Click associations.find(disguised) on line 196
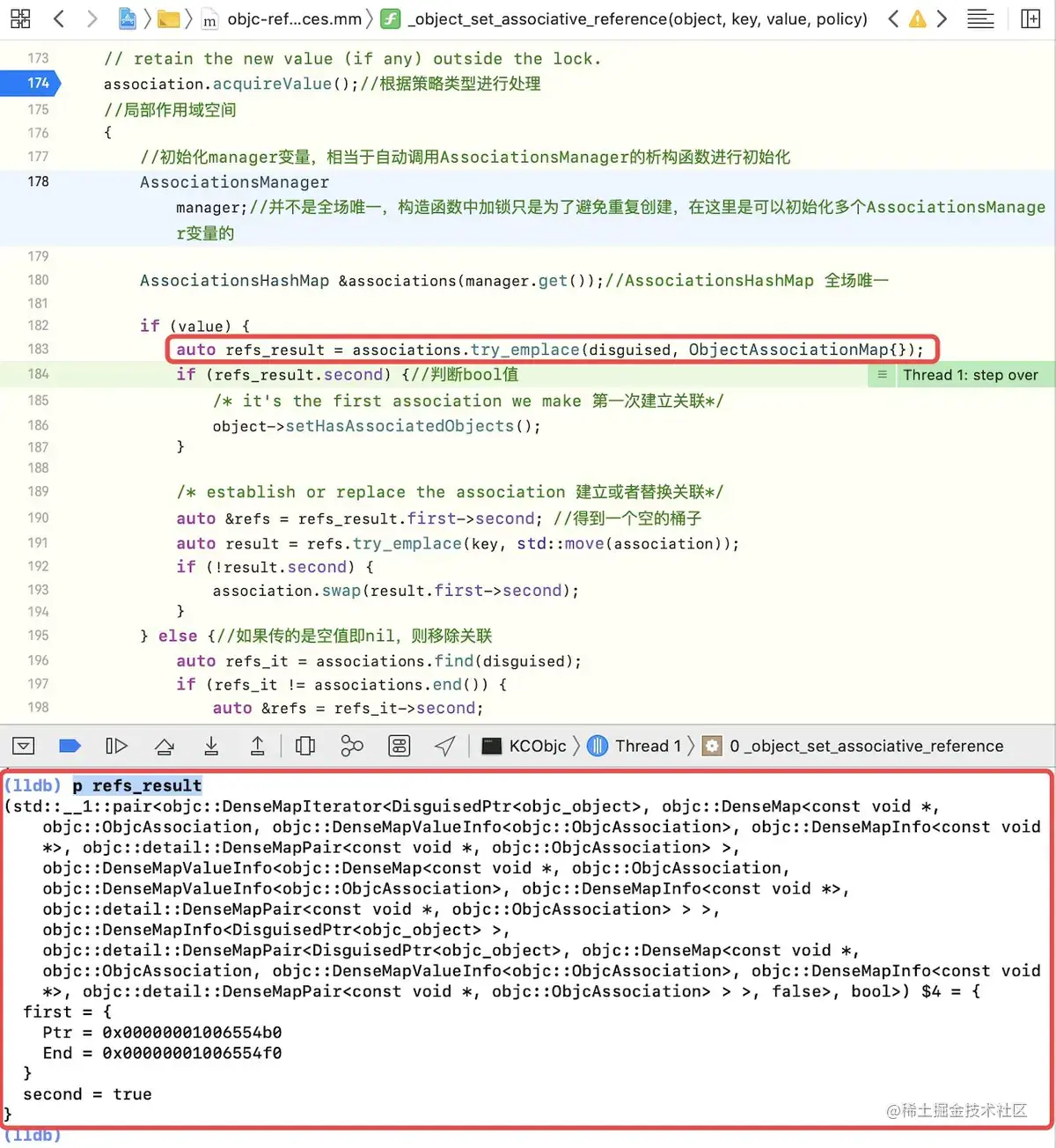 tap(444, 661)
